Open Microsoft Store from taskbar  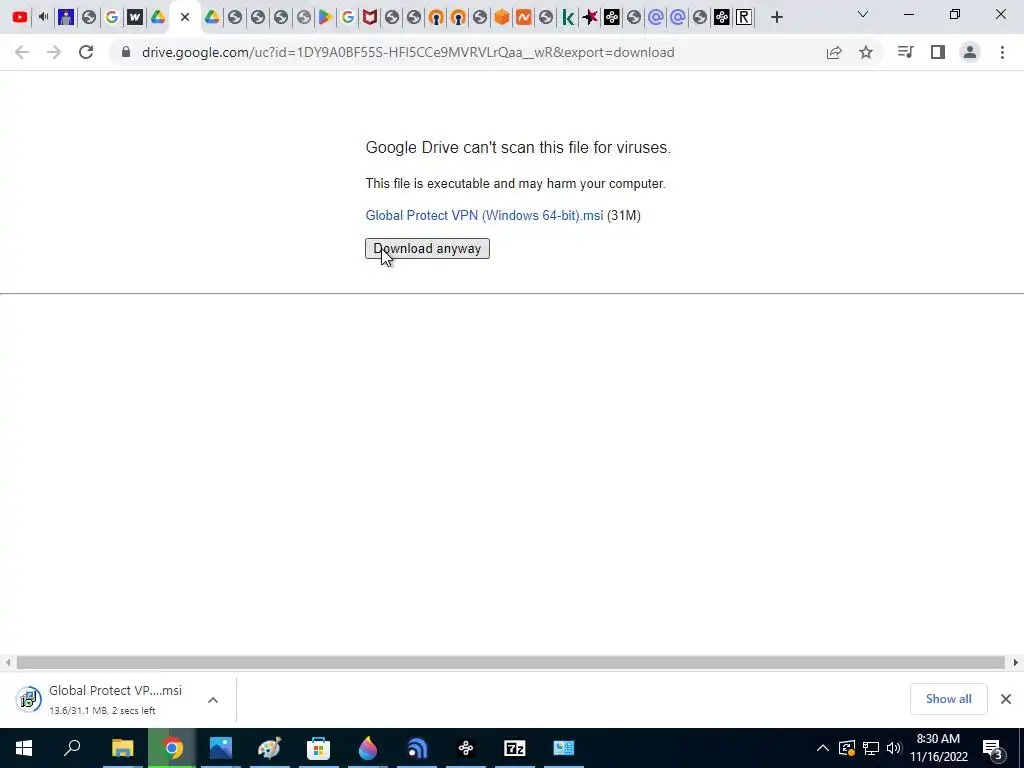pos(318,748)
